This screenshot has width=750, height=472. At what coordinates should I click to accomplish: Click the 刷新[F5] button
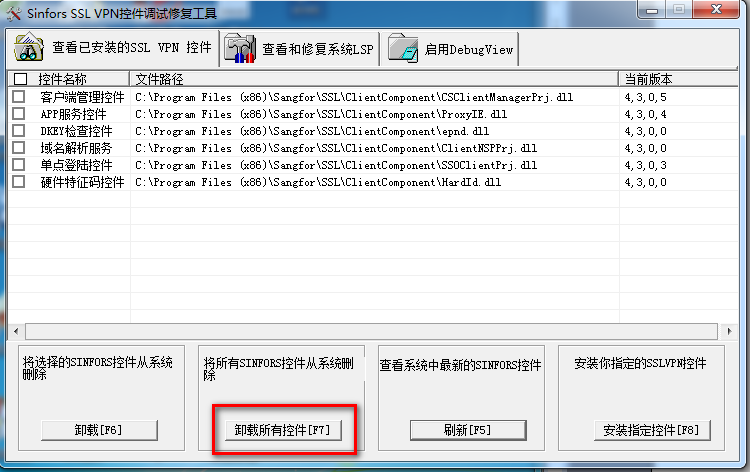point(468,430)
